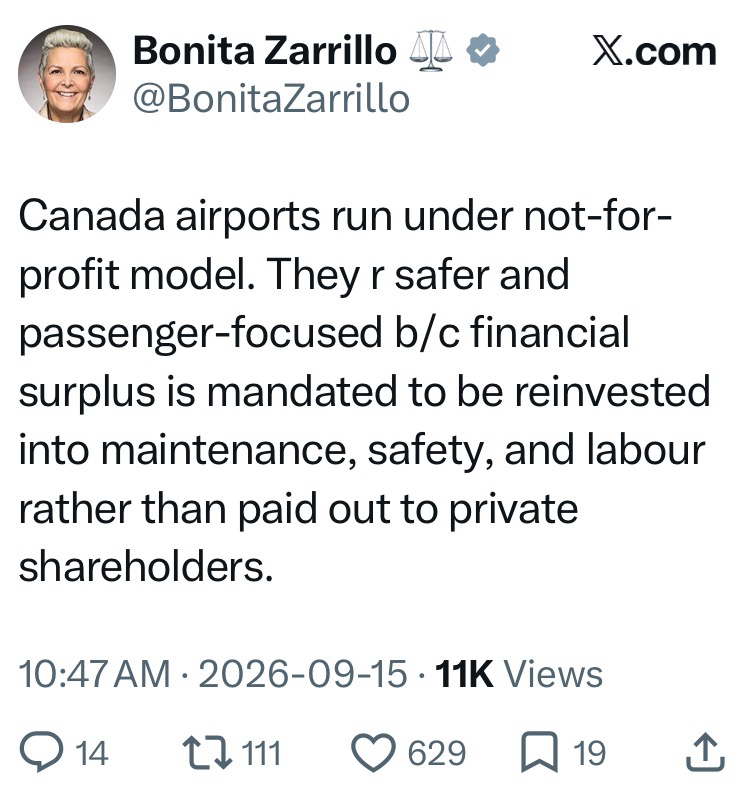This screenshot has height=803, width=750.
Task: Click the 19 bookmarks count
Action: [x=589, y=753]
